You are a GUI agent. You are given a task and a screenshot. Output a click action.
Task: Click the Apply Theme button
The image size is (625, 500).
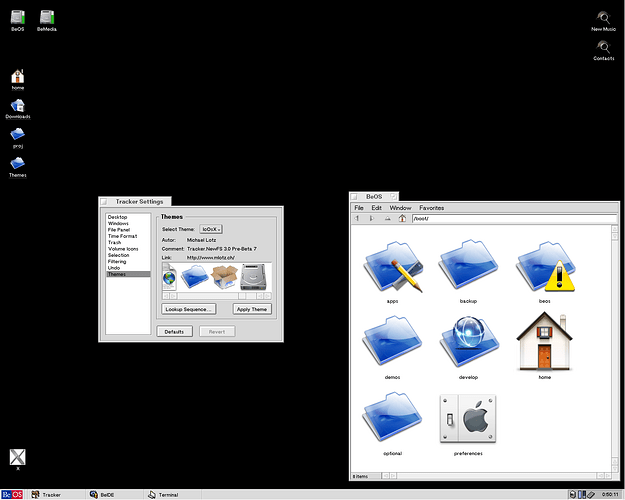tap(252, 309)
